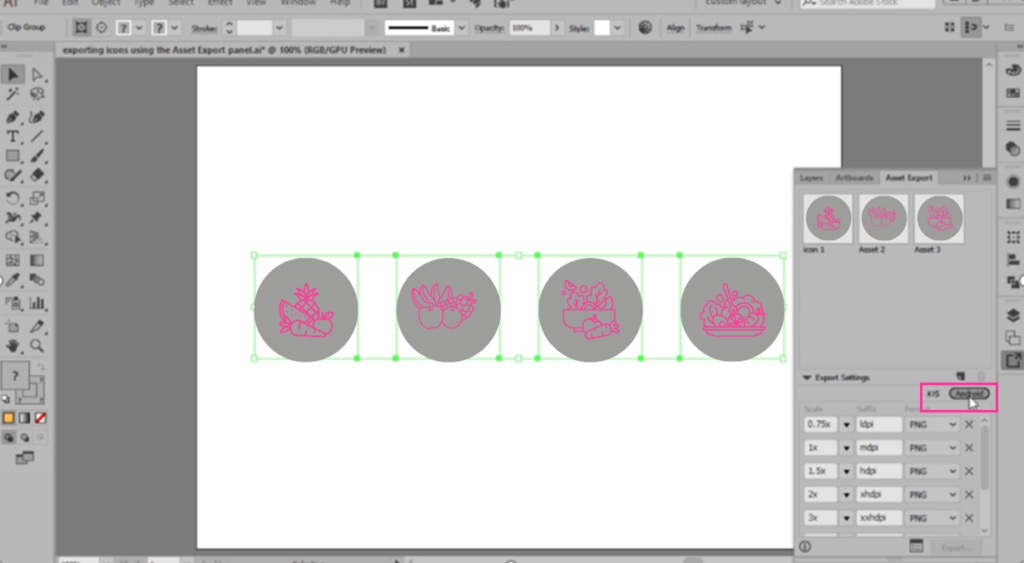Open format dropdown for mdpi row

[932, 448]
